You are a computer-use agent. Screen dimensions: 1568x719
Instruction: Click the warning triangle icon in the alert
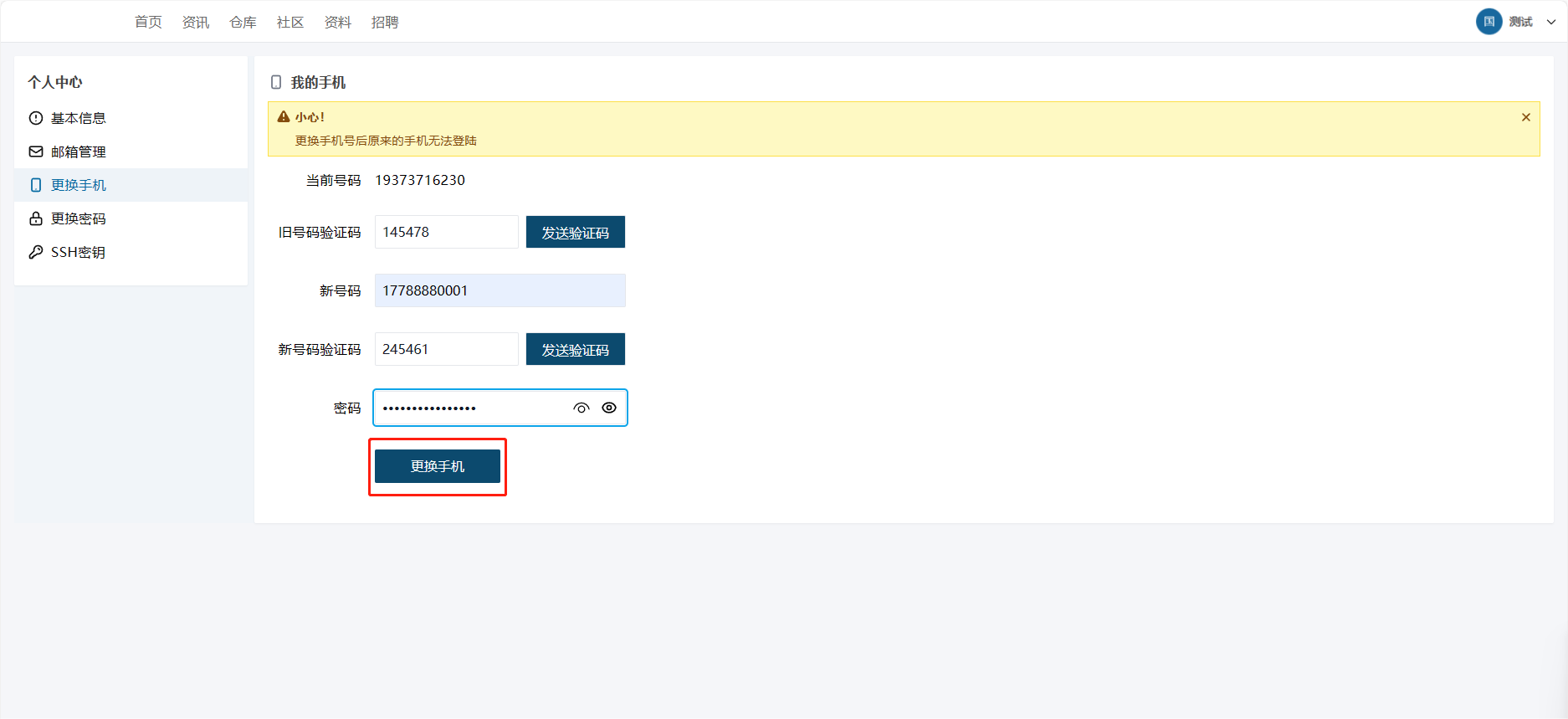284,117
